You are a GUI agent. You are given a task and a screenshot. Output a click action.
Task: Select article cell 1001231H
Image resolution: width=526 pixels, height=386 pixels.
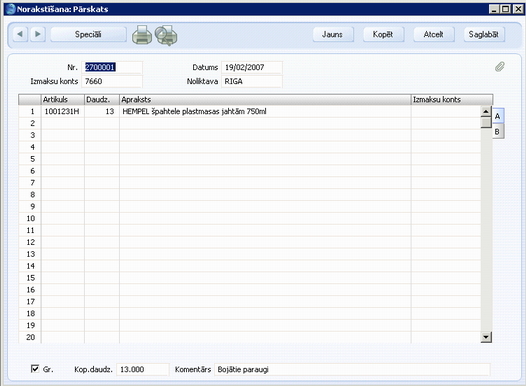pyautogui.click(x=63, y=111)
